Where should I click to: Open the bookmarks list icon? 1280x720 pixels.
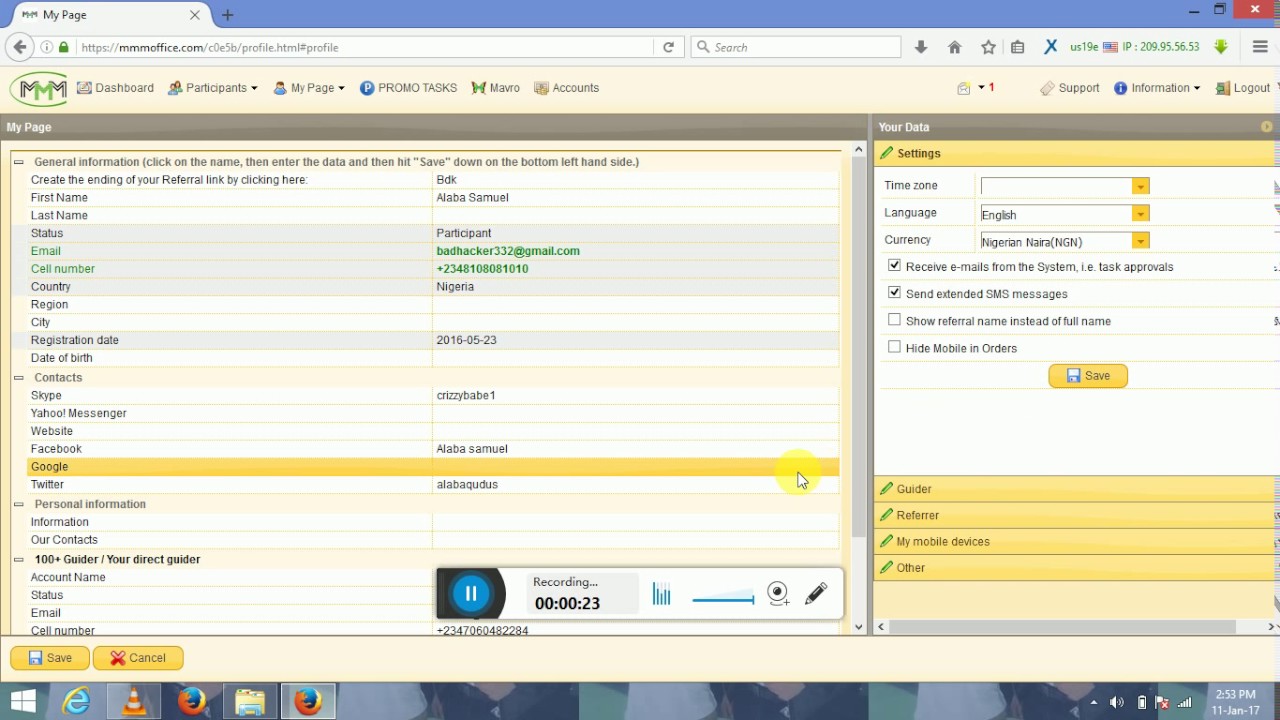click(x=1018, y=47)
